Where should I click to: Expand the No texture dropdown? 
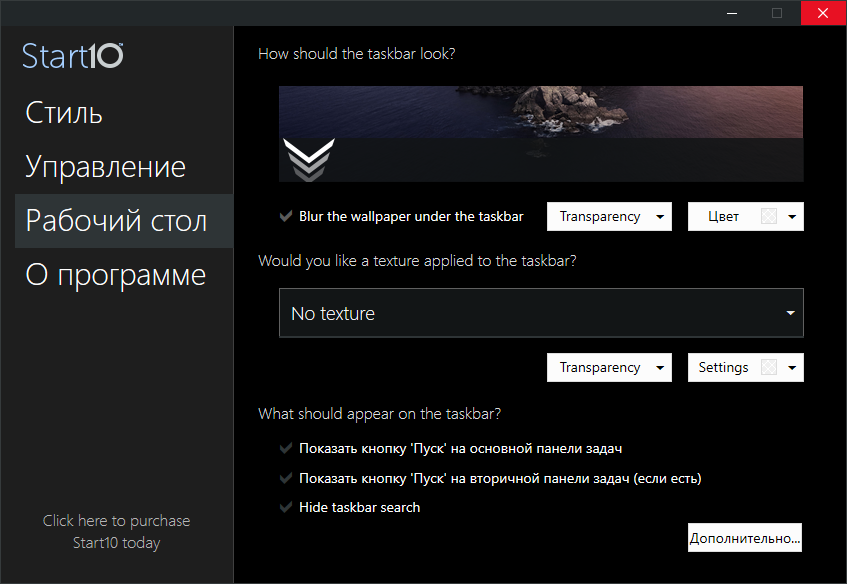click(541, 313)
